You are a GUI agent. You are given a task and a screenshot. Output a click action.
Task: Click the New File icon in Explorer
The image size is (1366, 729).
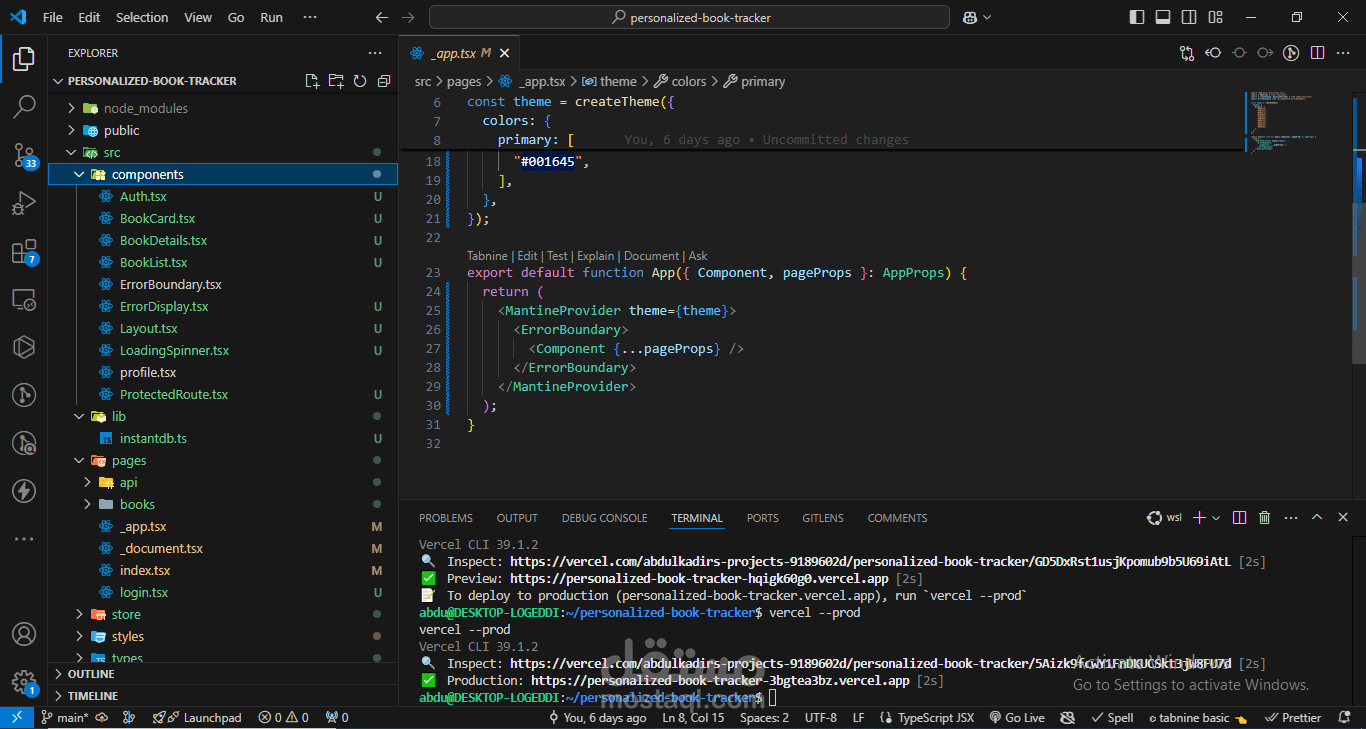tap(312, 81)
